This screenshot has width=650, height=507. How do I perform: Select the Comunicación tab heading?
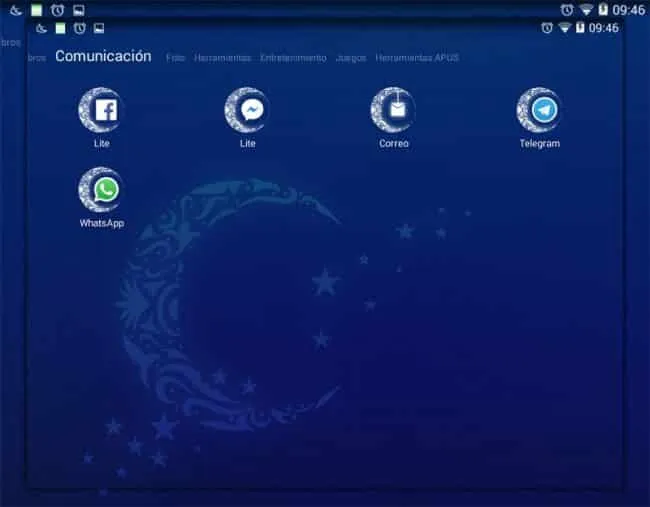(103, 56)
